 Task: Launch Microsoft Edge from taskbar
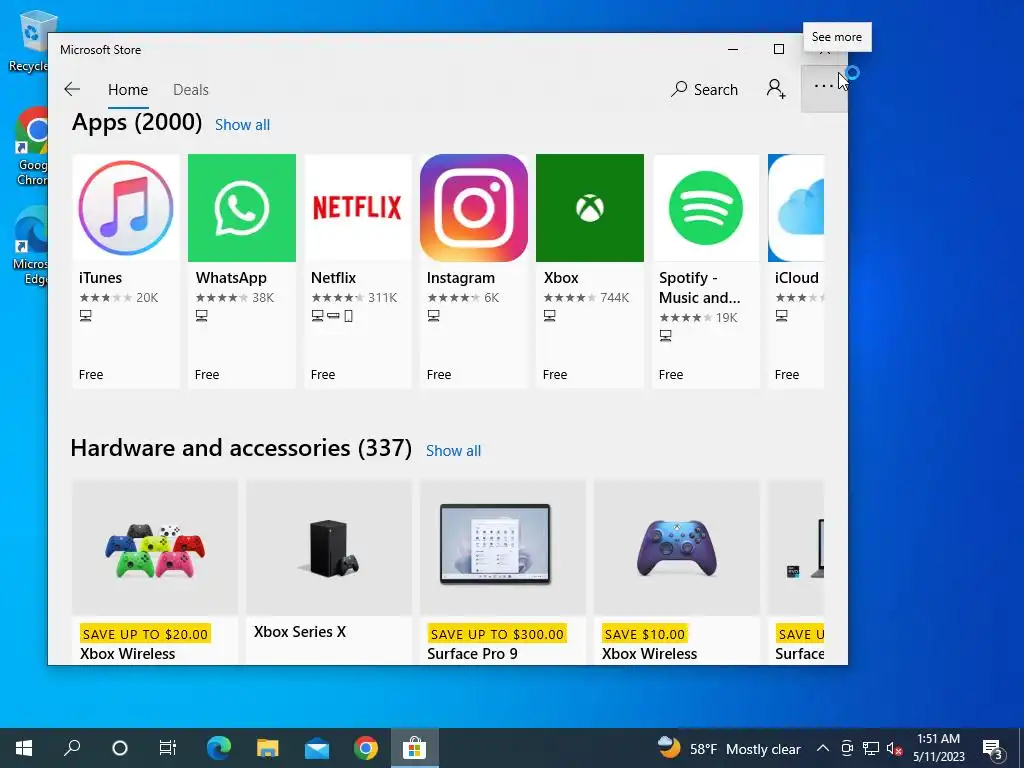tap(219, 748)
